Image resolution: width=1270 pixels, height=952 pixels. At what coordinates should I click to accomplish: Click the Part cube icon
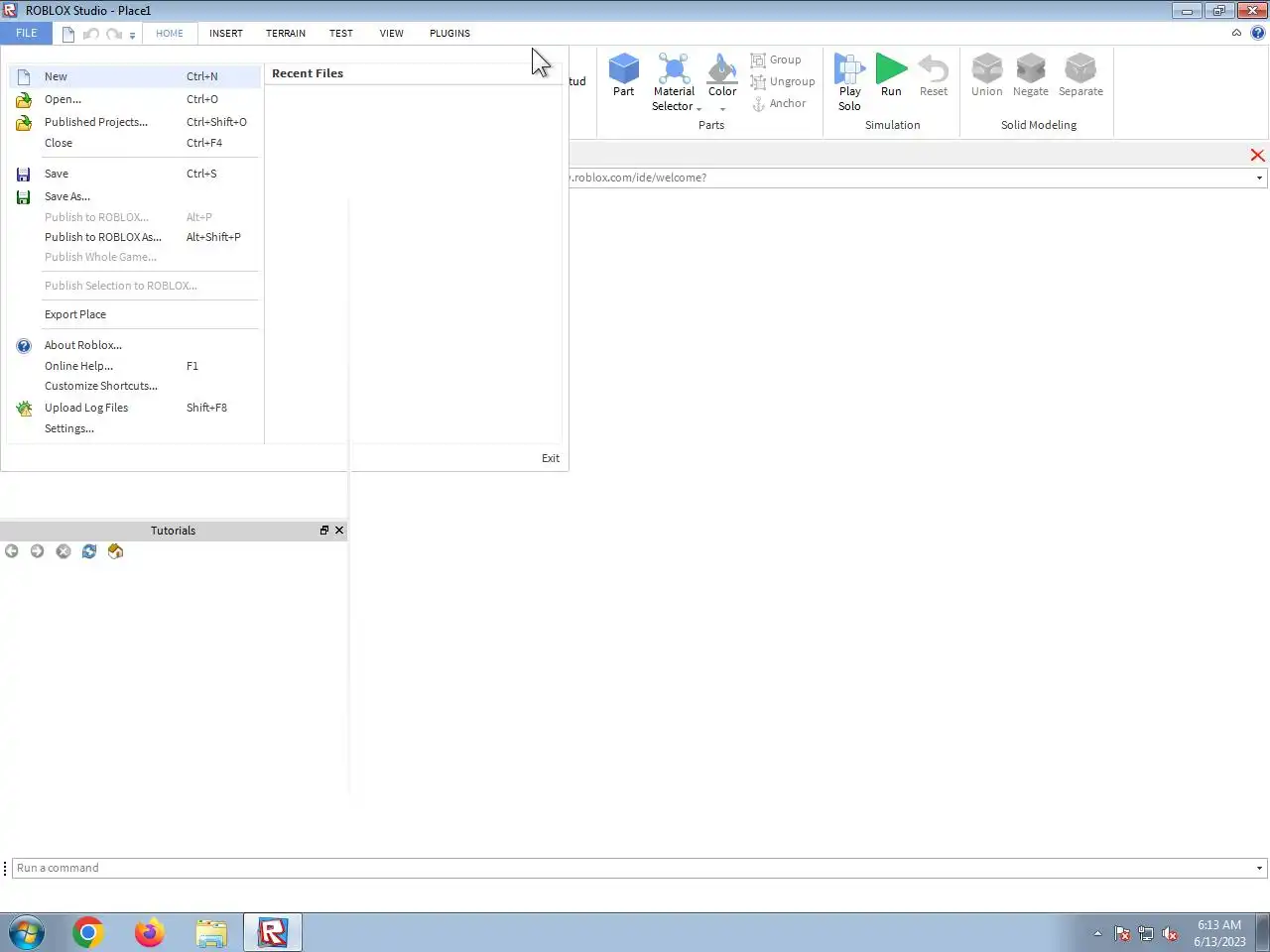coord(623,68)
